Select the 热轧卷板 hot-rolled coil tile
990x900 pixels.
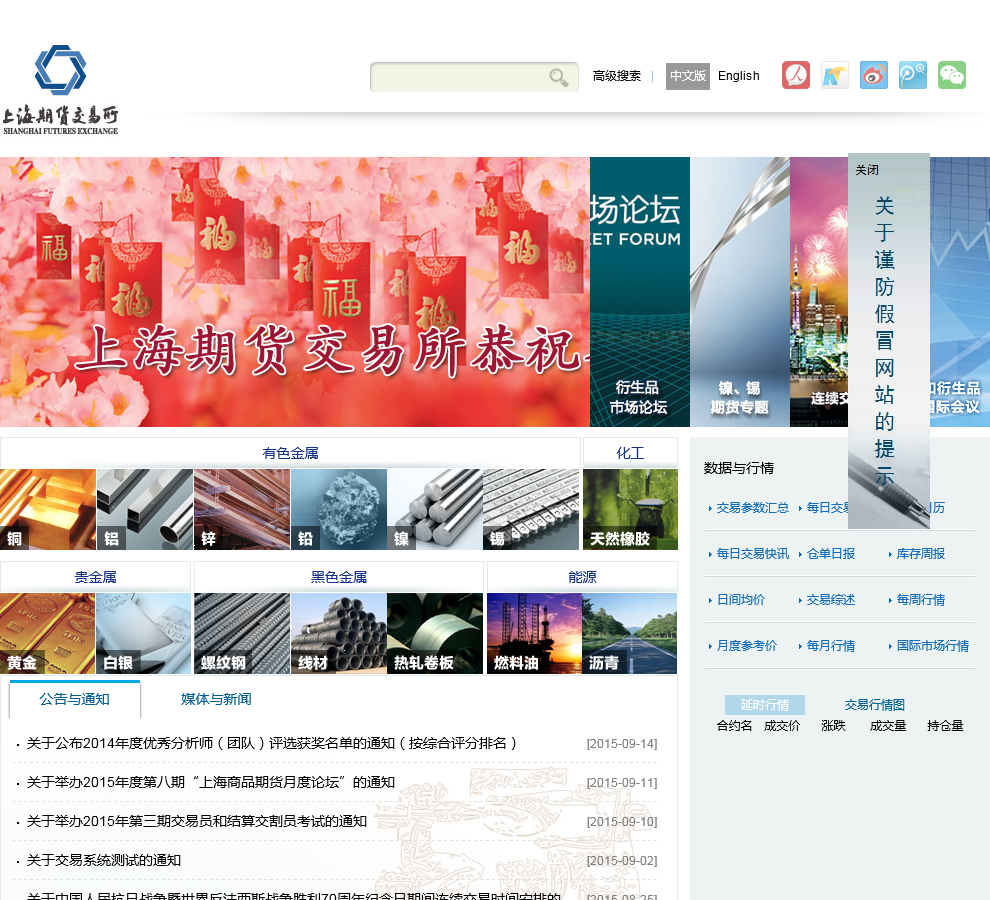pos(435,633)
